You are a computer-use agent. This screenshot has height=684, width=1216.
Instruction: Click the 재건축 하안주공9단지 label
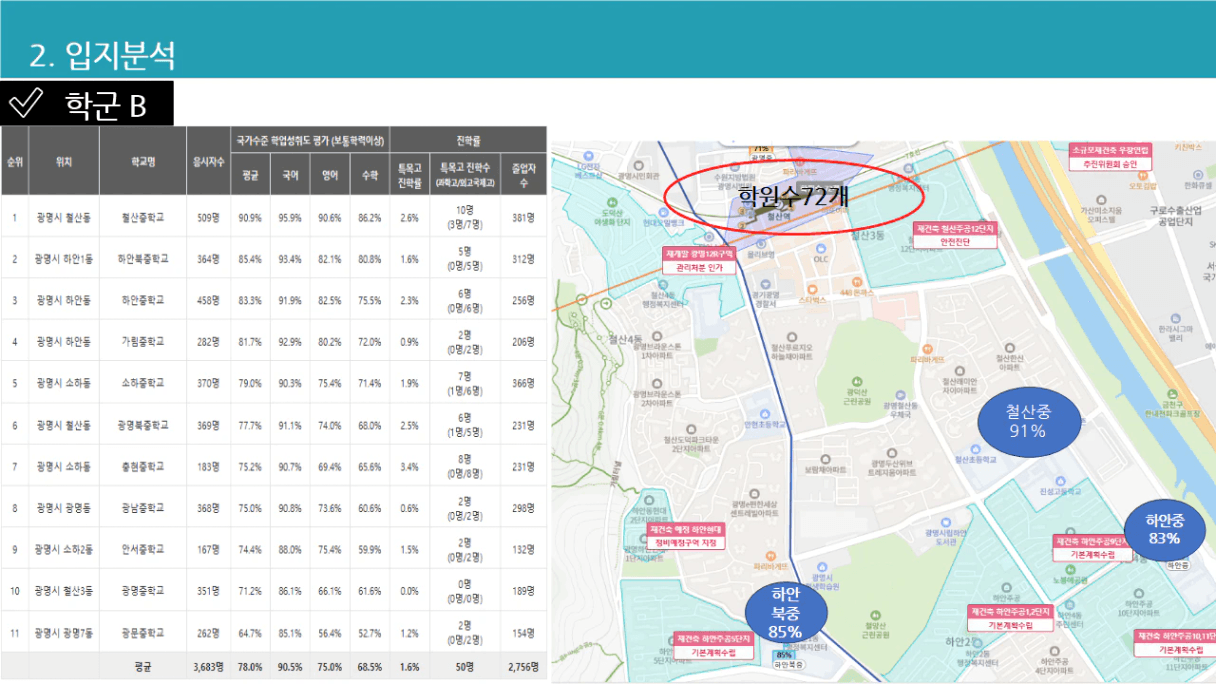click(1092, 547)
